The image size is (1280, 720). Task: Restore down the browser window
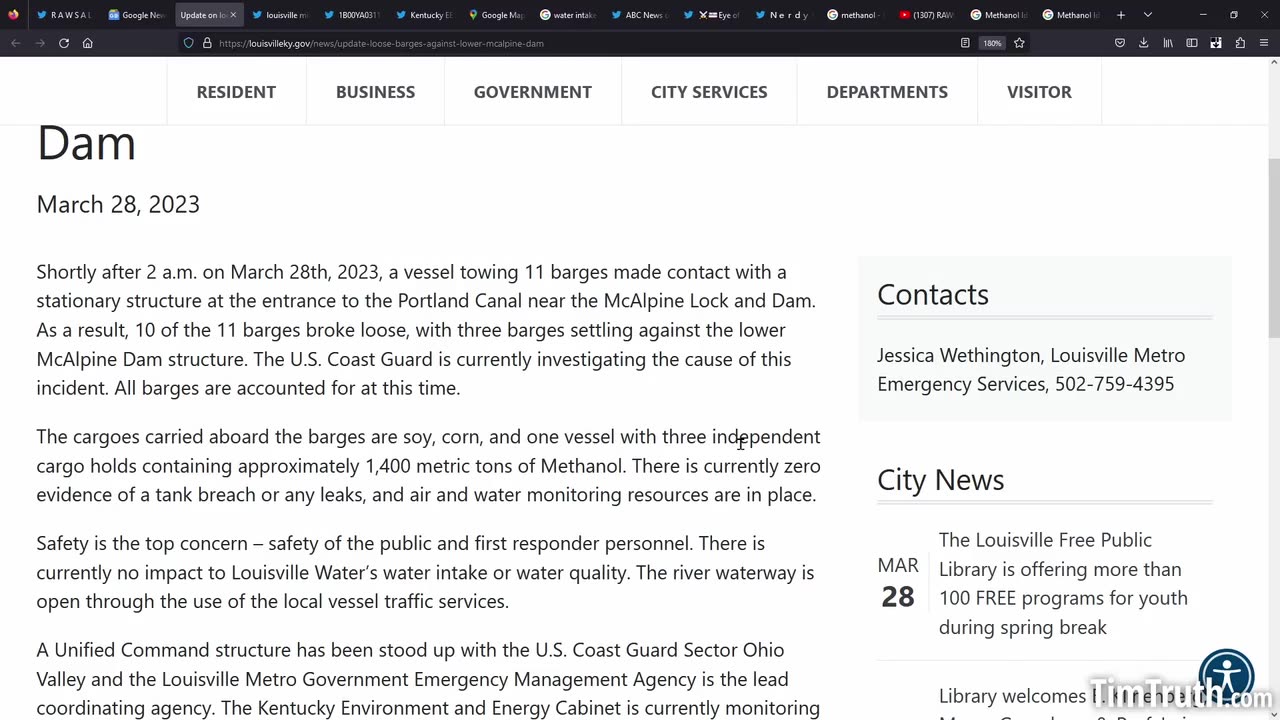pyautogui.click(x=1234, y=15)
